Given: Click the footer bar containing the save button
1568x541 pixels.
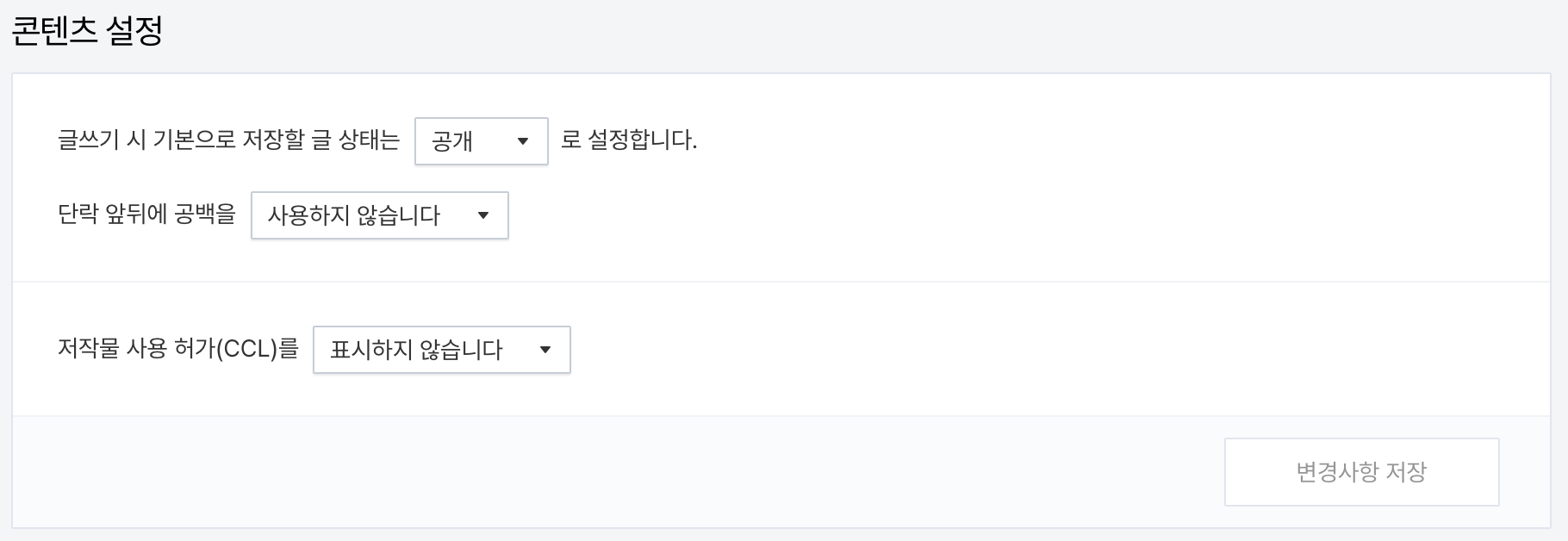Looking at the screenshot, I should 603,470.
